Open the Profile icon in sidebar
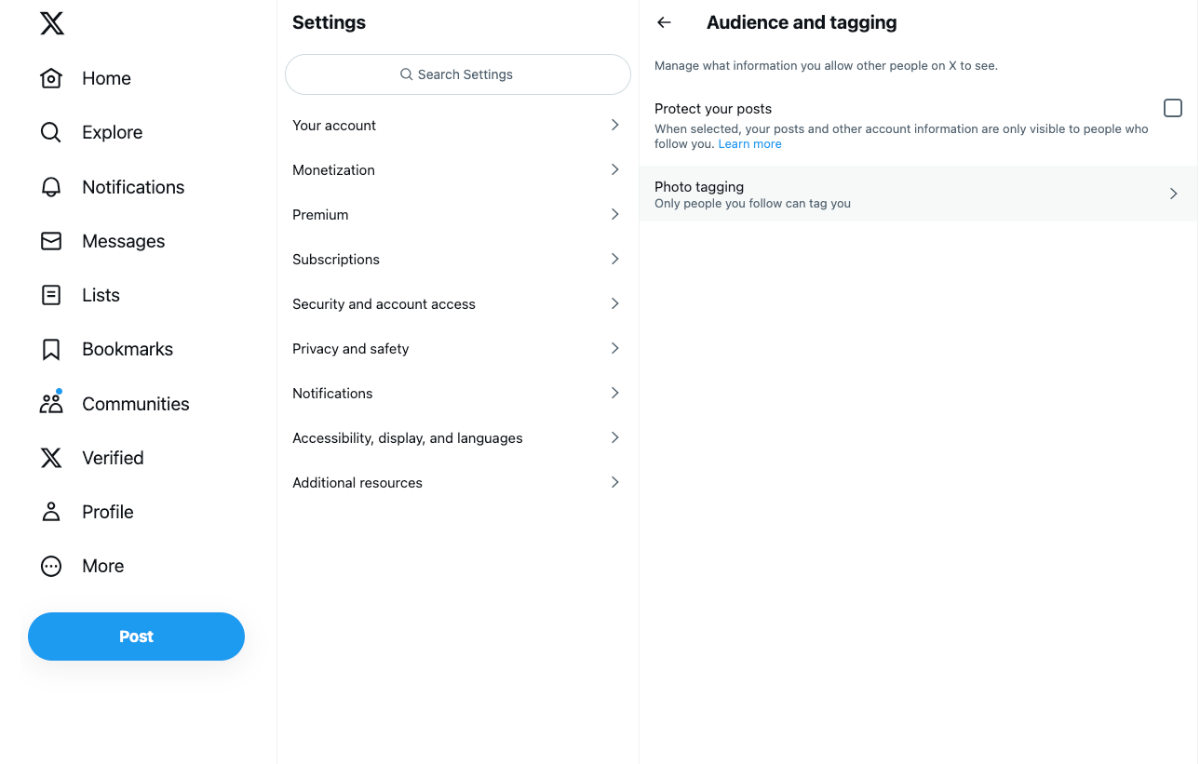The height and width of the screenshot is (764, 1200). (51, 511)
